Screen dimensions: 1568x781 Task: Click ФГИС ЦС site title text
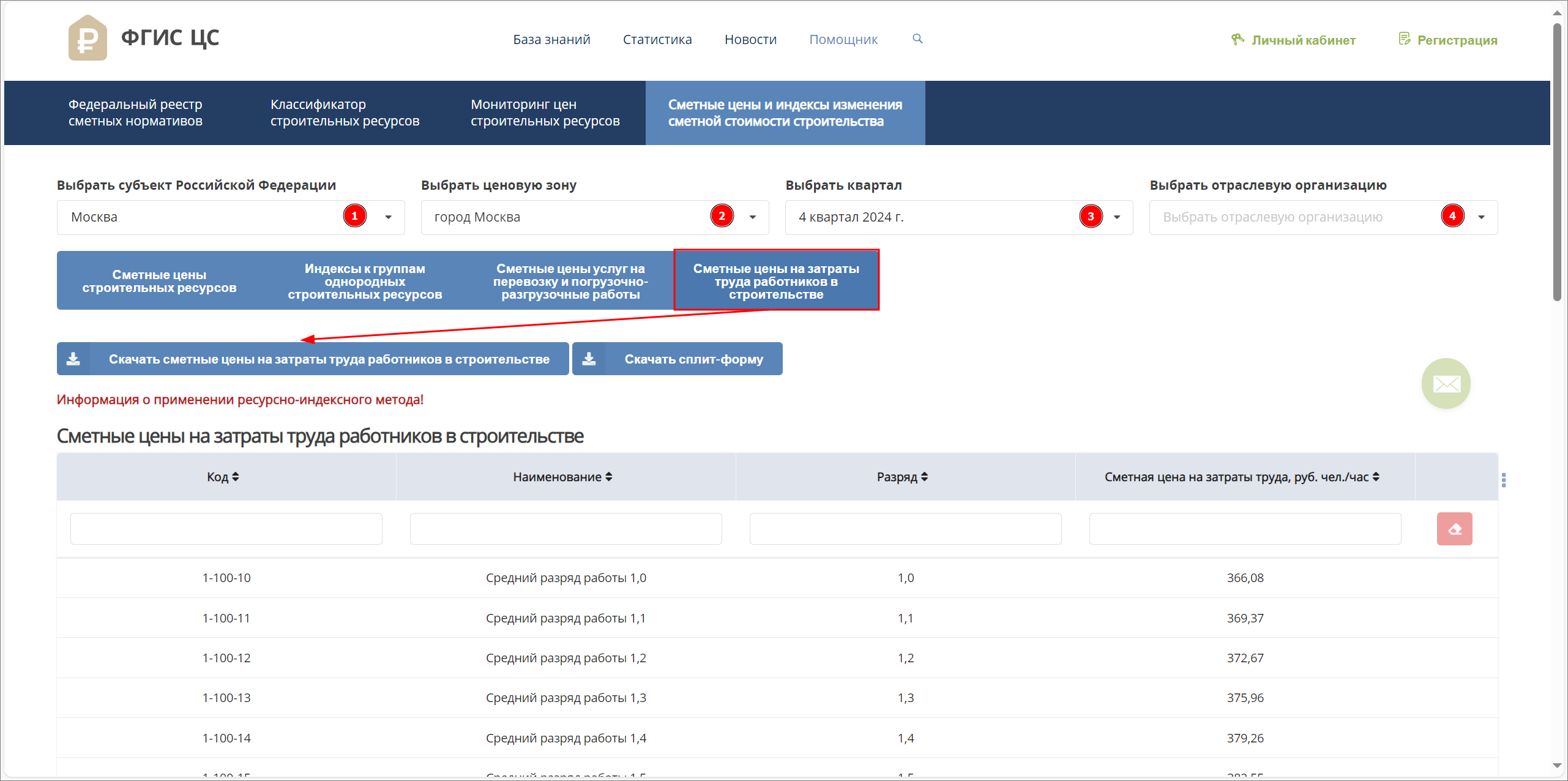click(170, 38)
